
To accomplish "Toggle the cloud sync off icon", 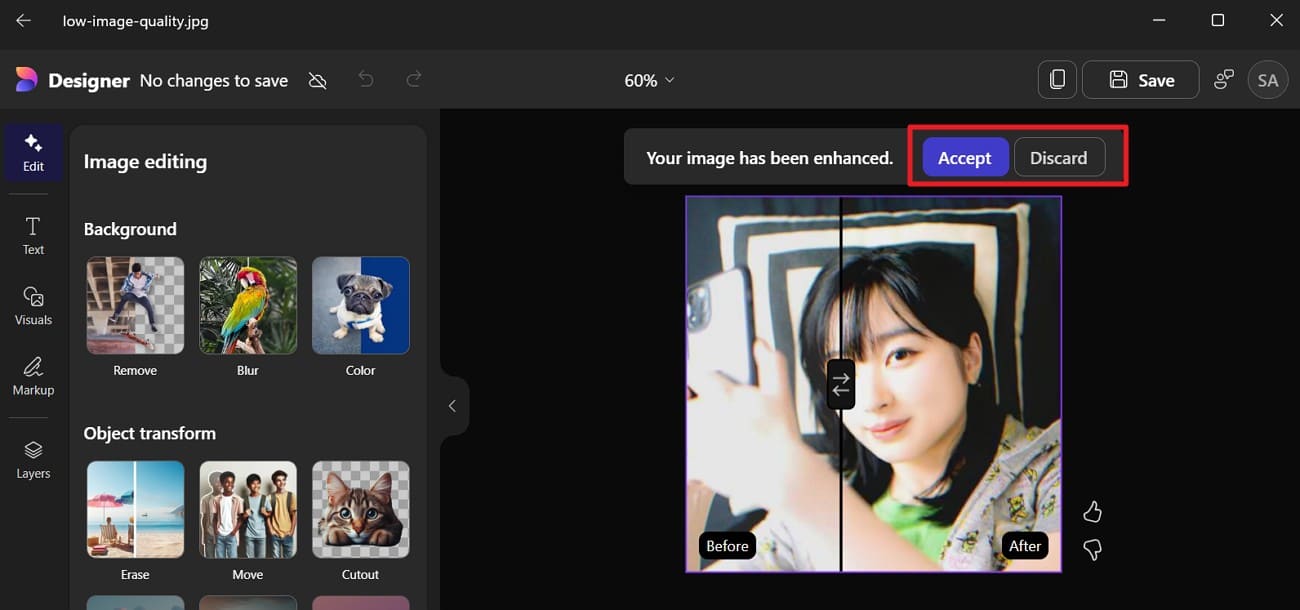I will pos(317,79).
